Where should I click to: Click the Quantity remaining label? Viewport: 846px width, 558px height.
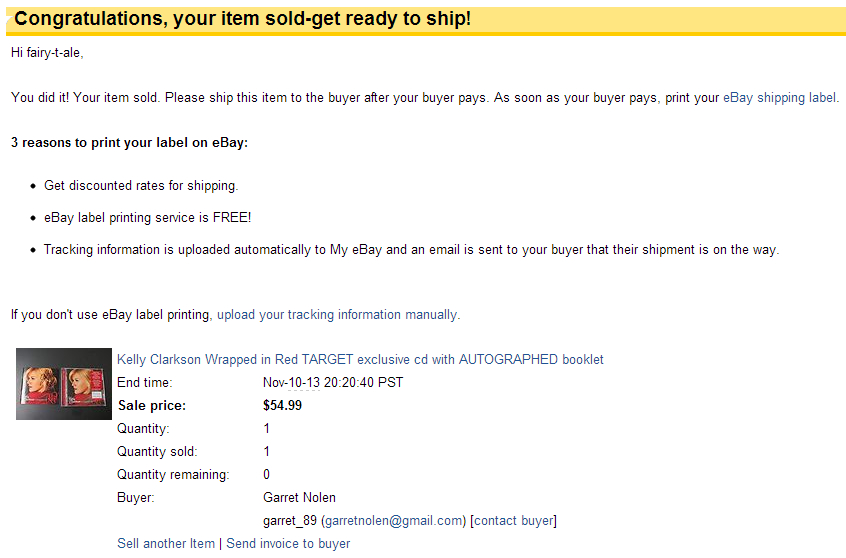pyautogui.click(x=173, y=475)
